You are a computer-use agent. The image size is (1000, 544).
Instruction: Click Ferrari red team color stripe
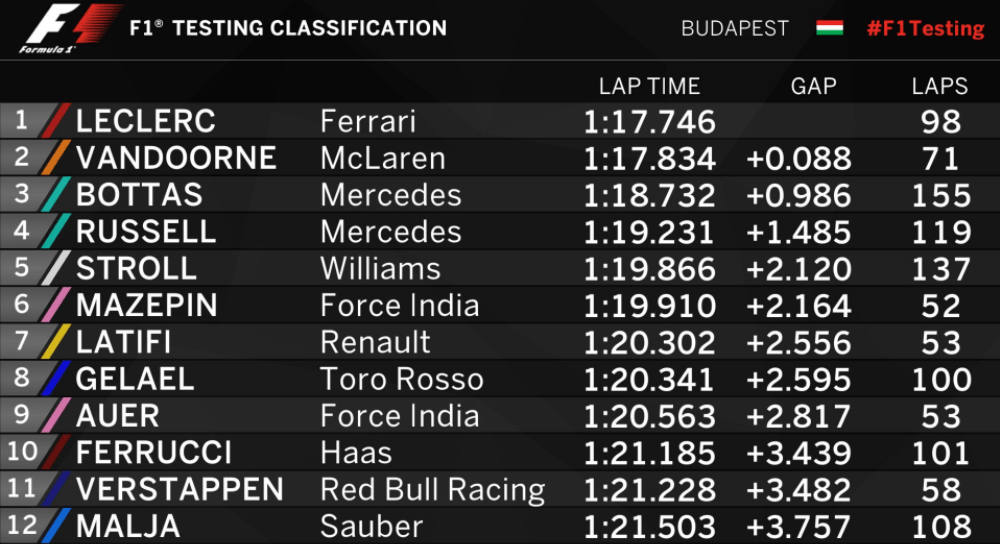(x=55, y=121)
